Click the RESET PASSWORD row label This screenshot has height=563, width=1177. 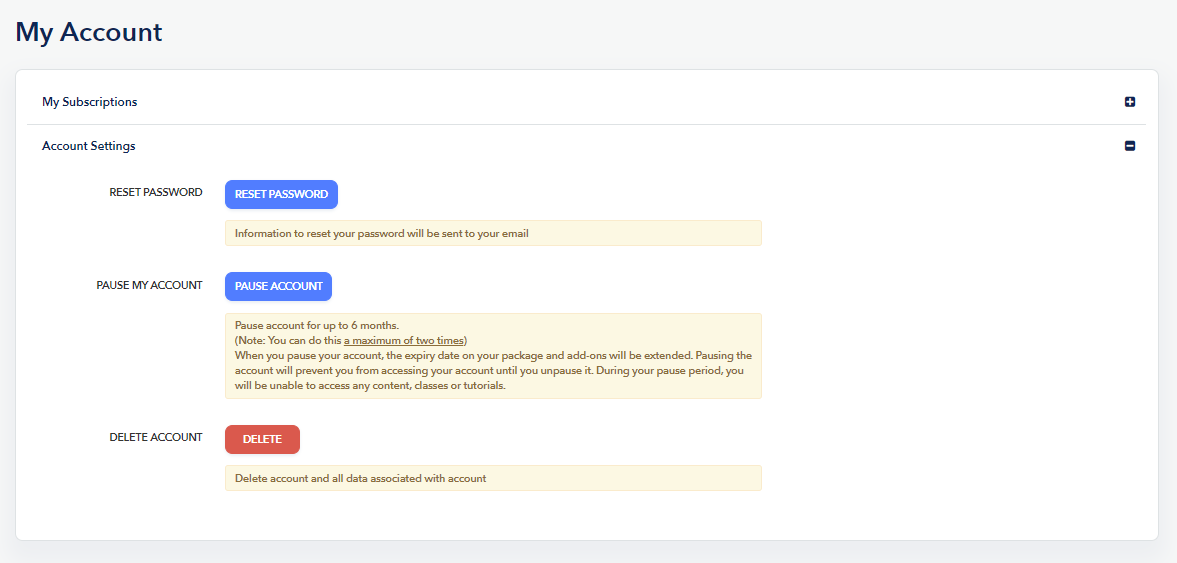(156, 193)
